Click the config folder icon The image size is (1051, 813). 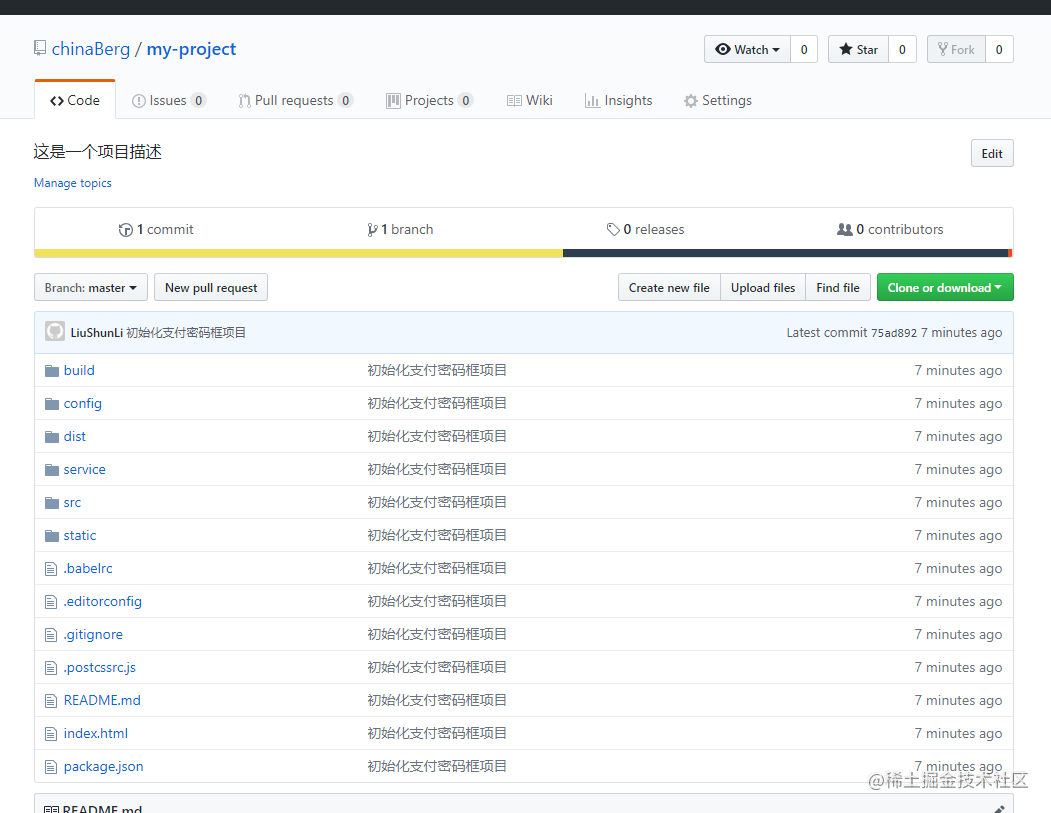pyautogui.click(x=52, y=403)
